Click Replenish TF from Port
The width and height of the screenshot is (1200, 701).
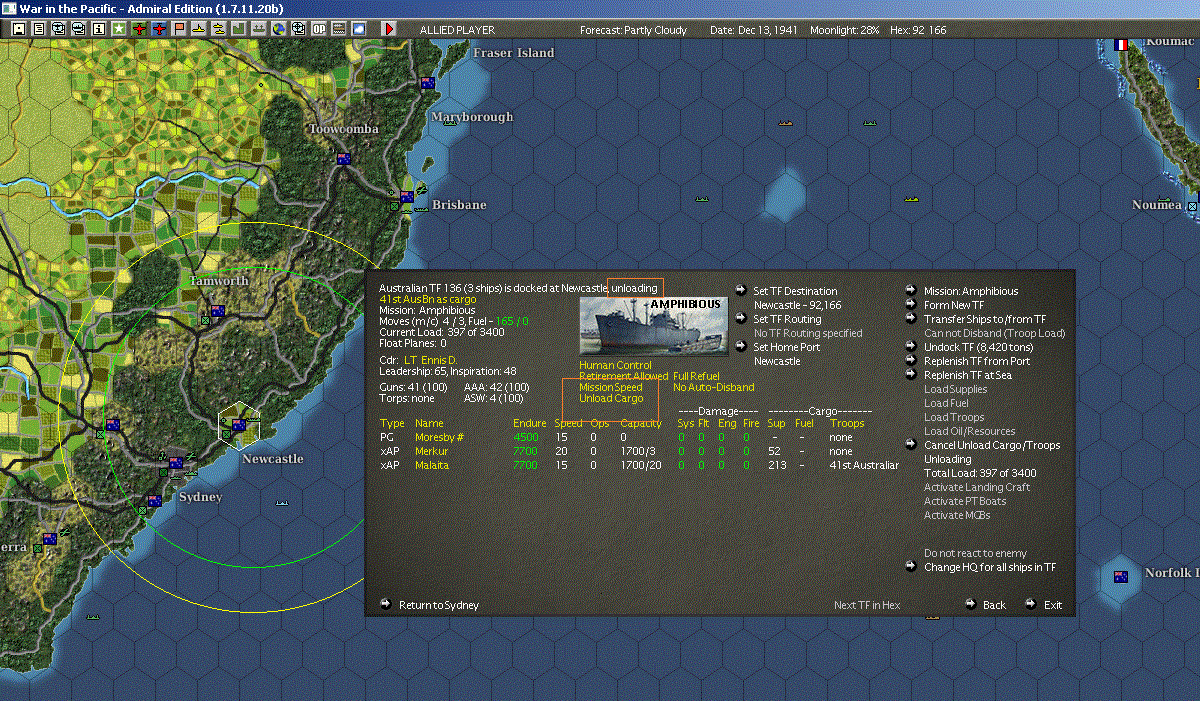pos(977,362)
